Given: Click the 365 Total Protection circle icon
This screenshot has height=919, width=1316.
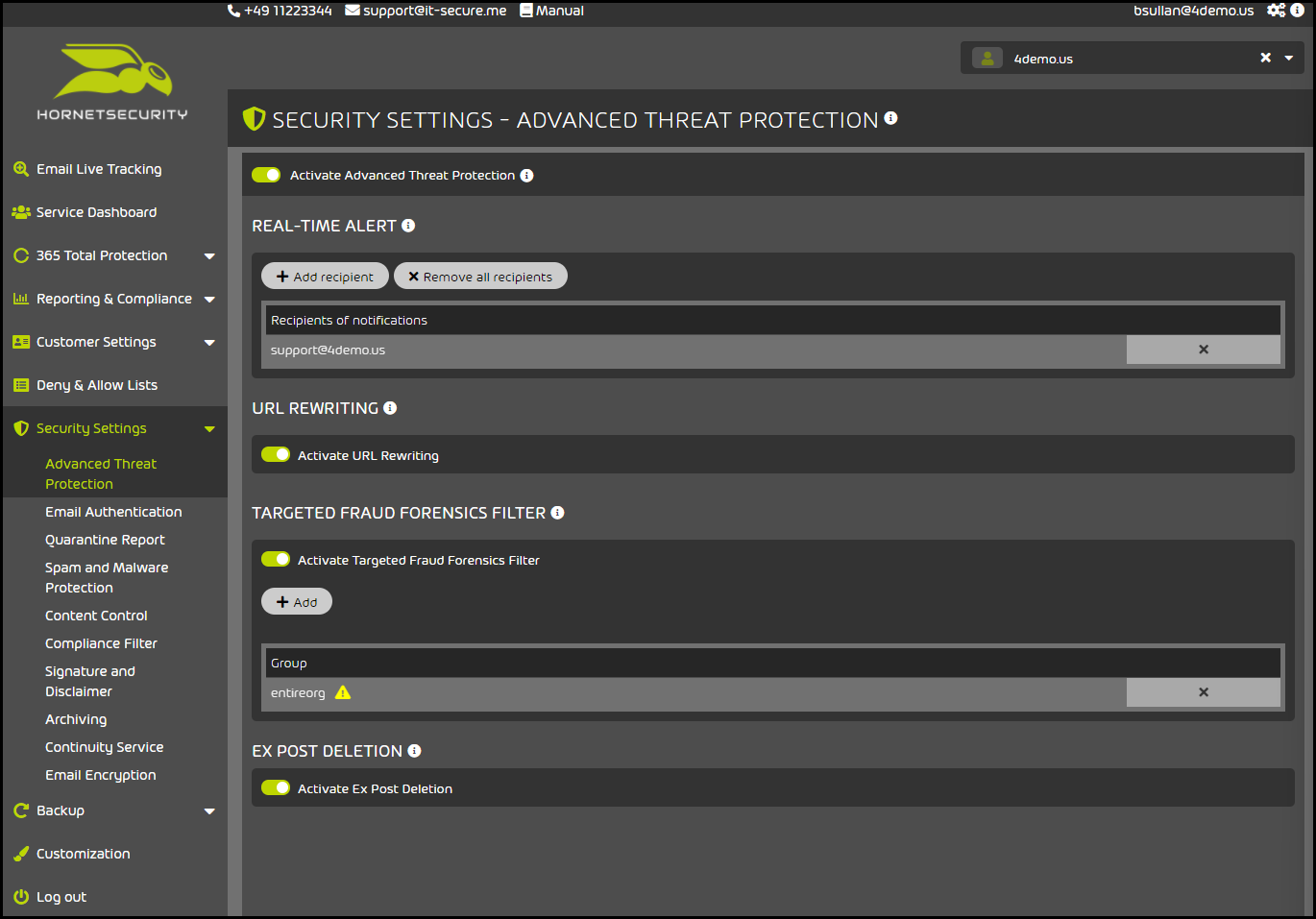Looking at the screenshot, I should pos(21,255).
